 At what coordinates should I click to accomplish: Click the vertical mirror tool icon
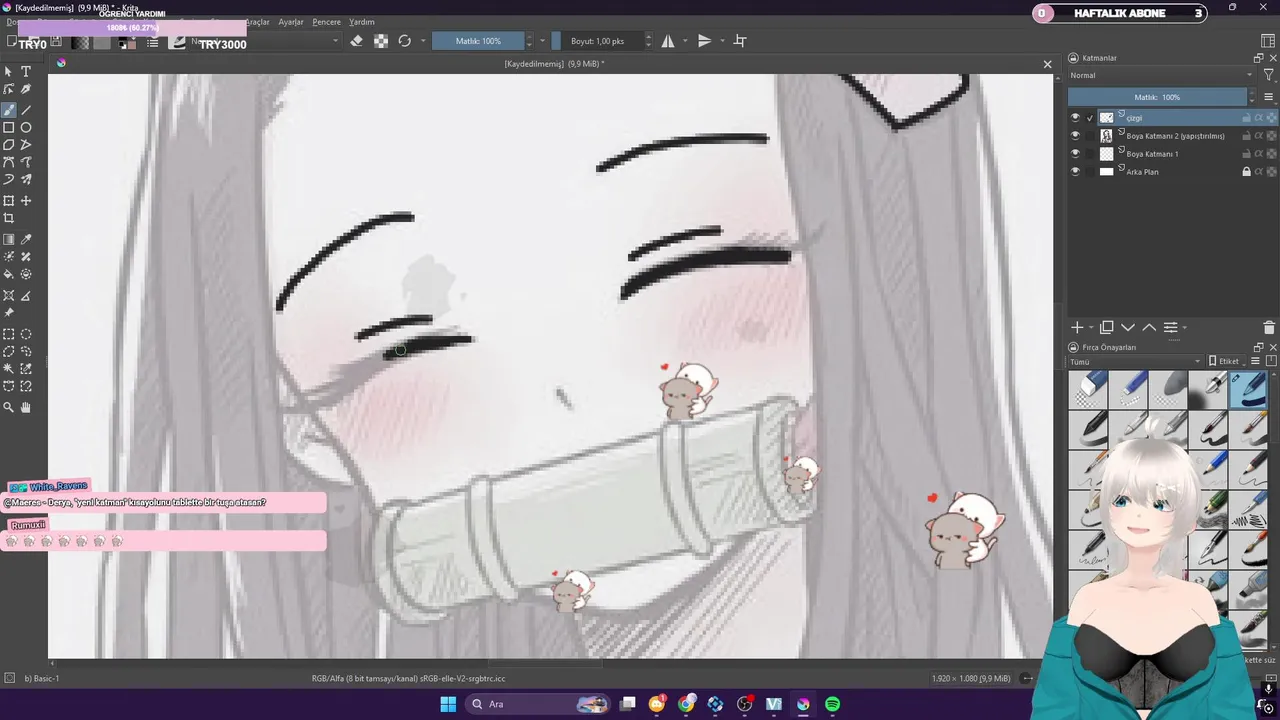click(704, 41)
